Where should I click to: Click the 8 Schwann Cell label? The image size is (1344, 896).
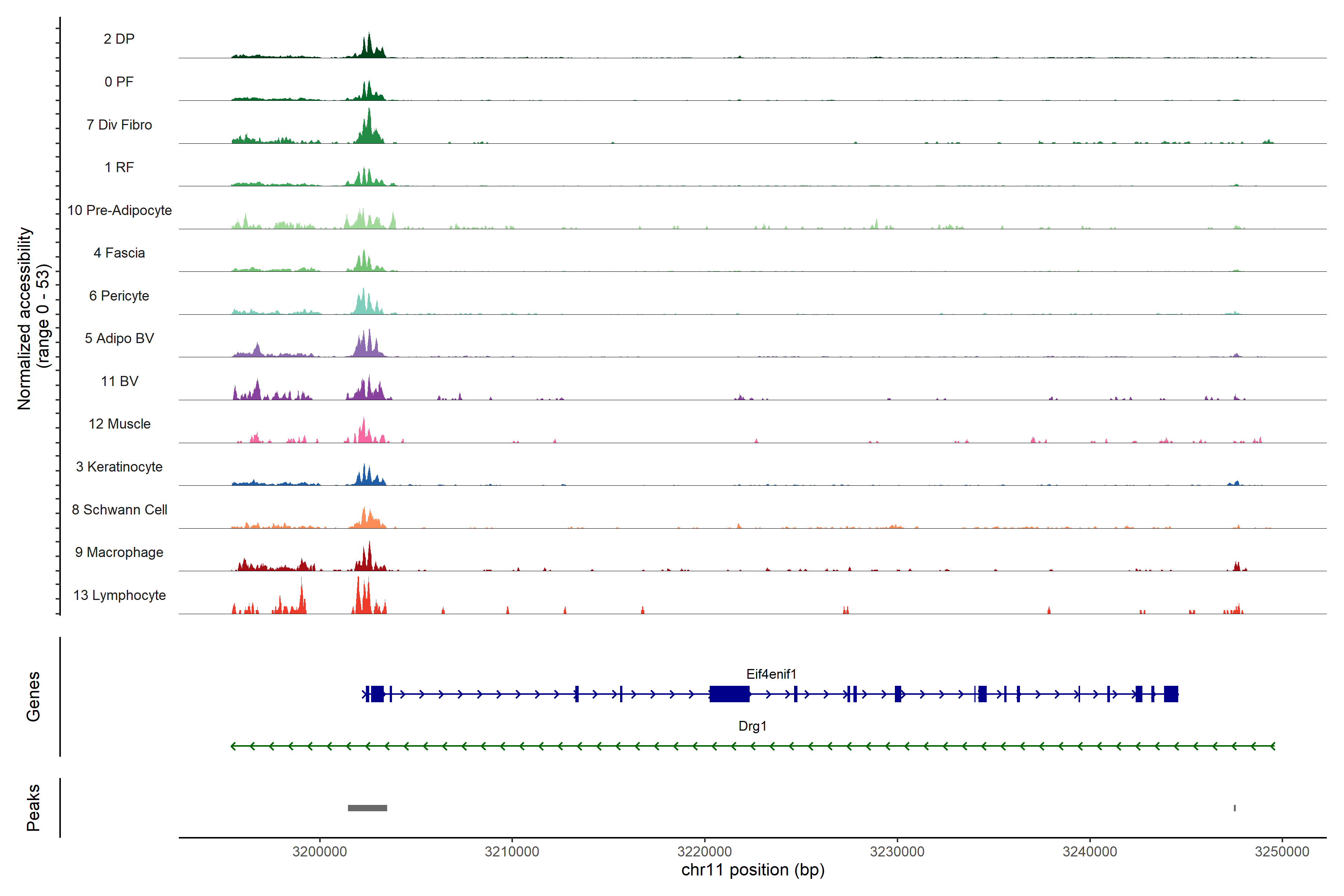point(119,510)
